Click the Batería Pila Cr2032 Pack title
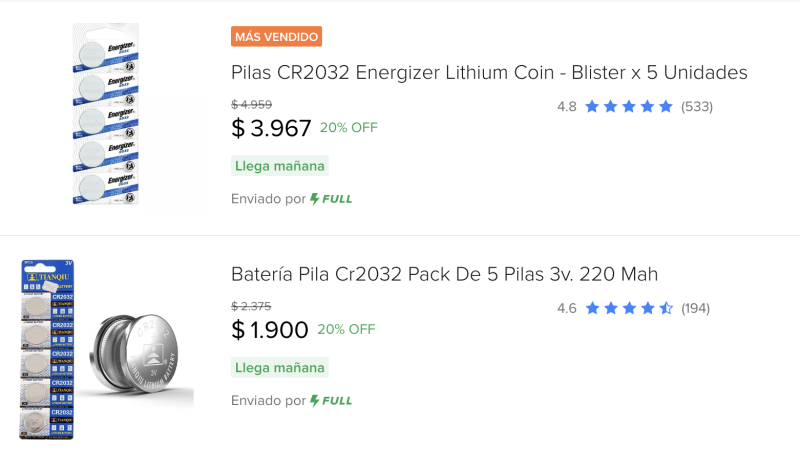 click(x=444, y=274)
